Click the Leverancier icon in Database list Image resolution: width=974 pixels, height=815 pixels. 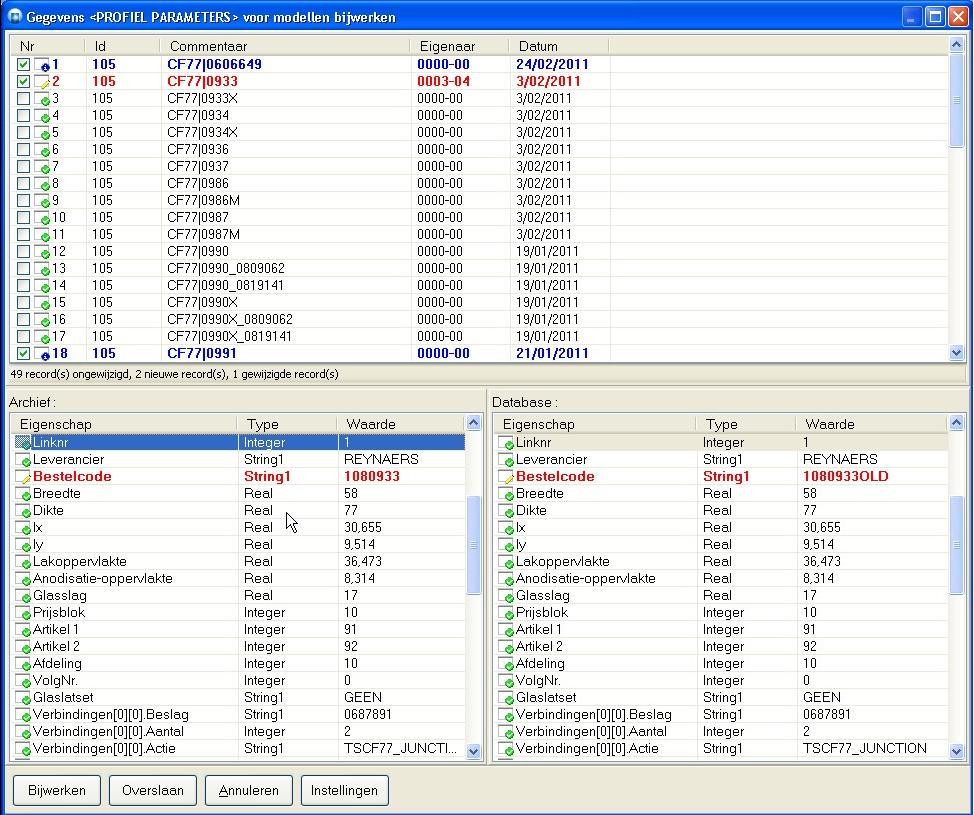(506, 460)
